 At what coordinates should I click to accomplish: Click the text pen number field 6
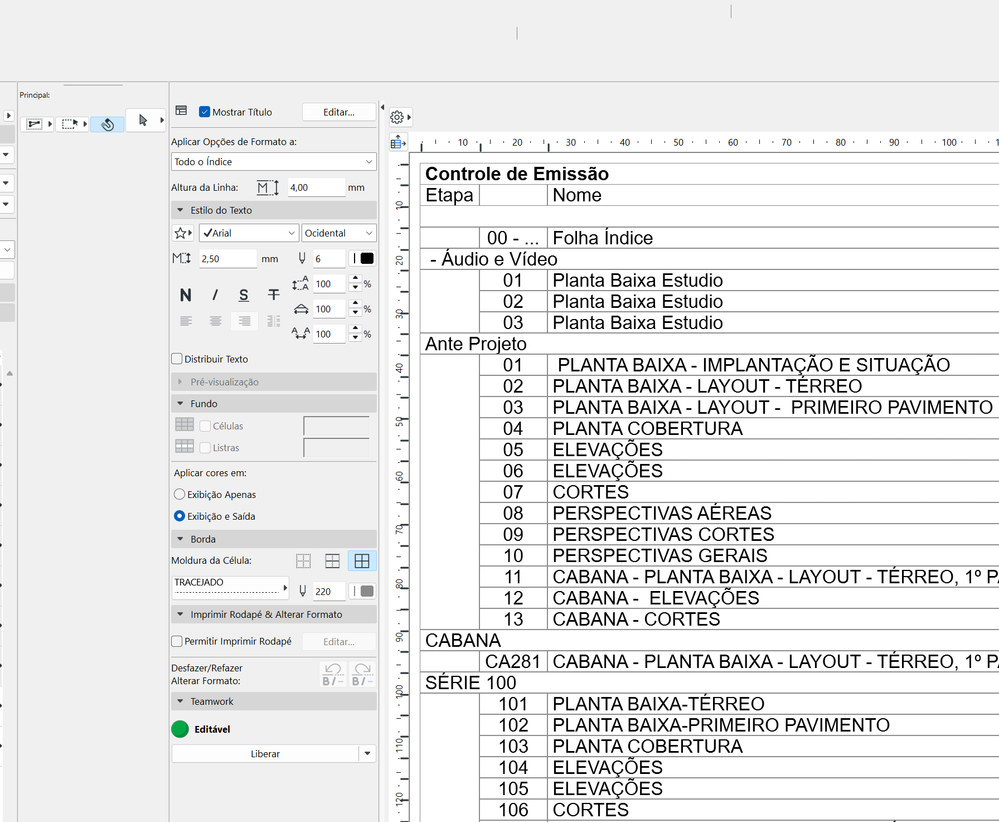pyautogui.click(x=329, y=259)
